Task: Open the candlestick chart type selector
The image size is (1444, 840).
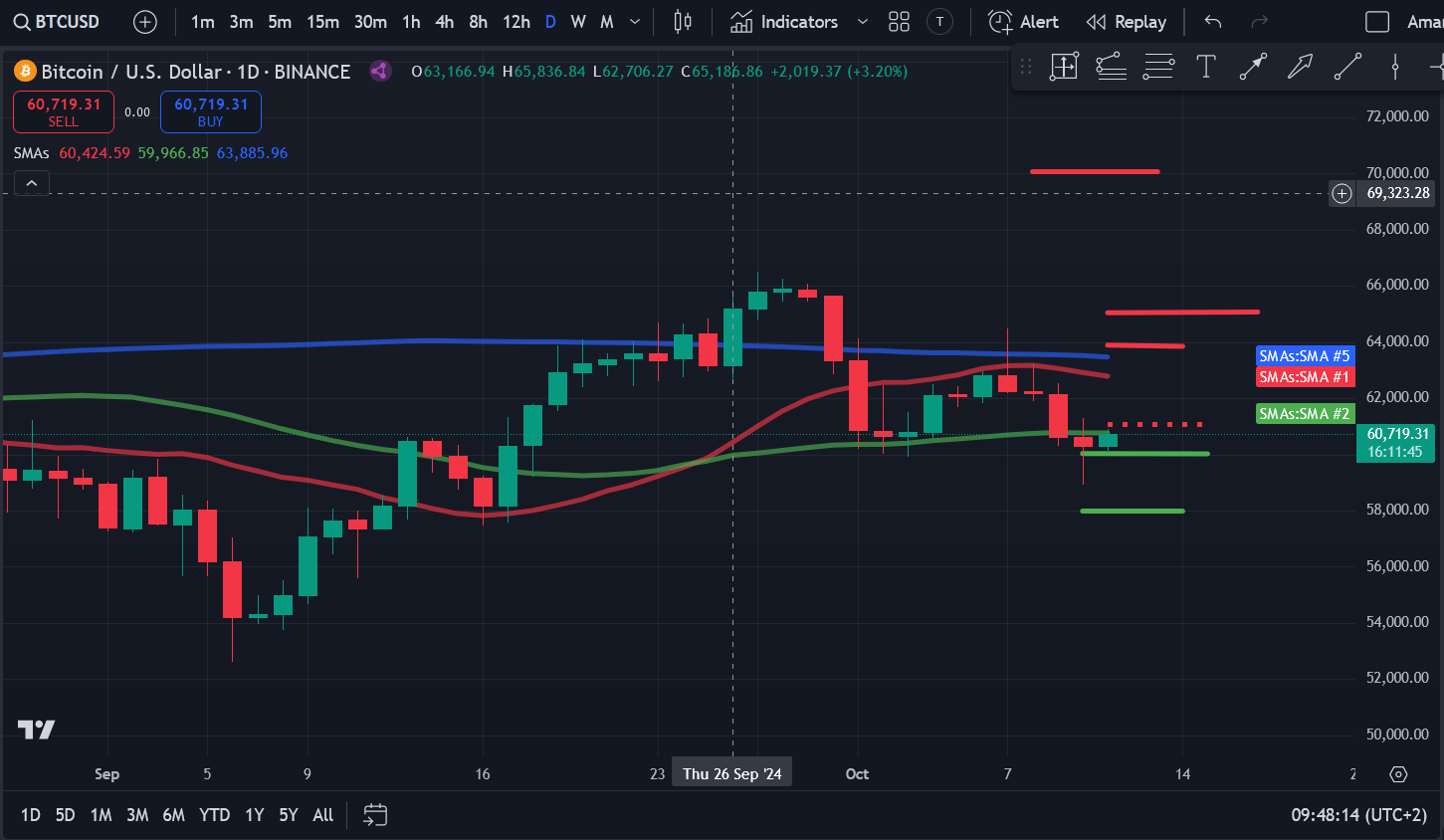Action: click(x=683, y=22)
